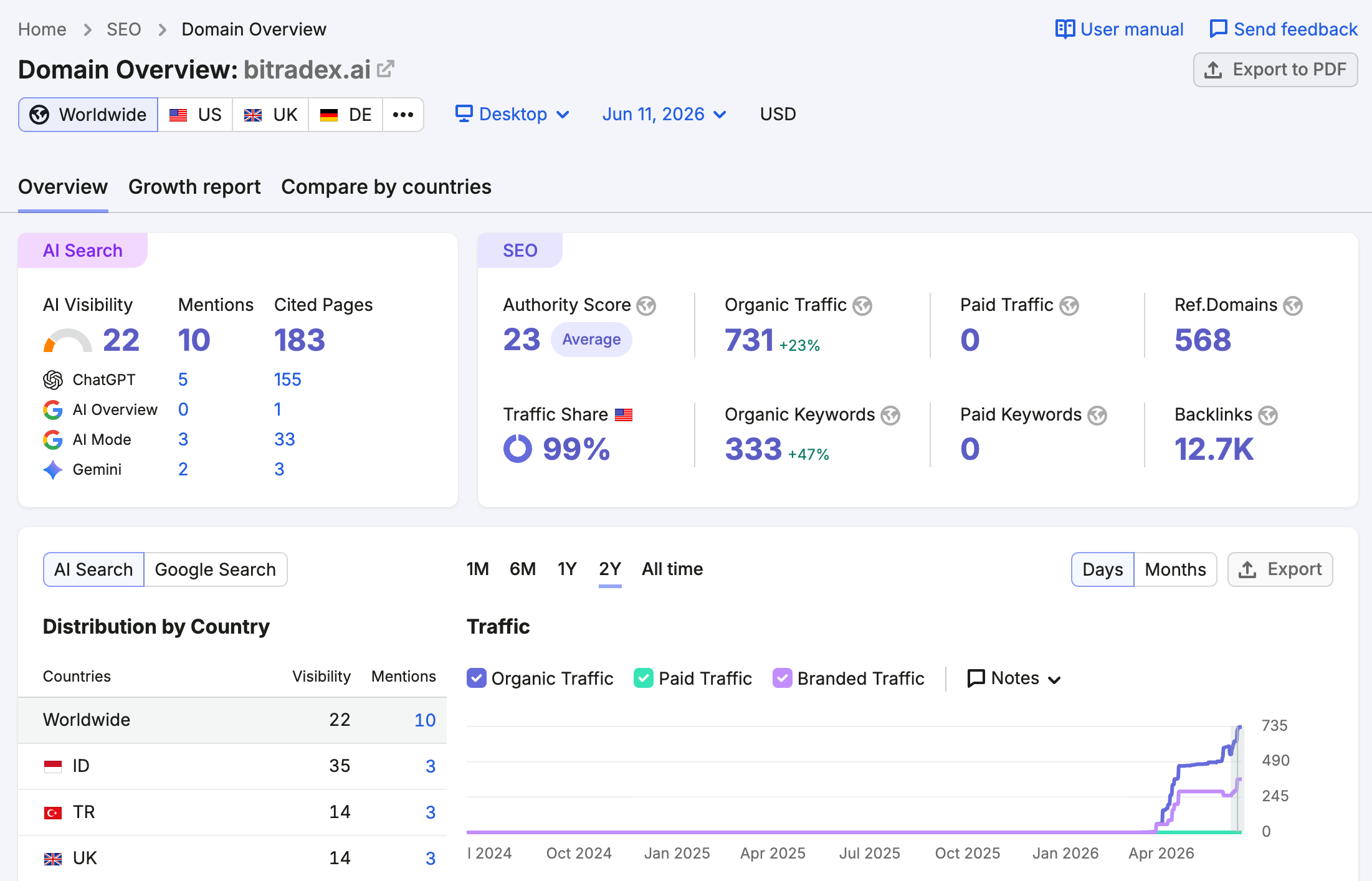The width and height of the screenshot is (1372, 881).
Task: Click the German flag icon in the country selector
Action: [329, 115]
